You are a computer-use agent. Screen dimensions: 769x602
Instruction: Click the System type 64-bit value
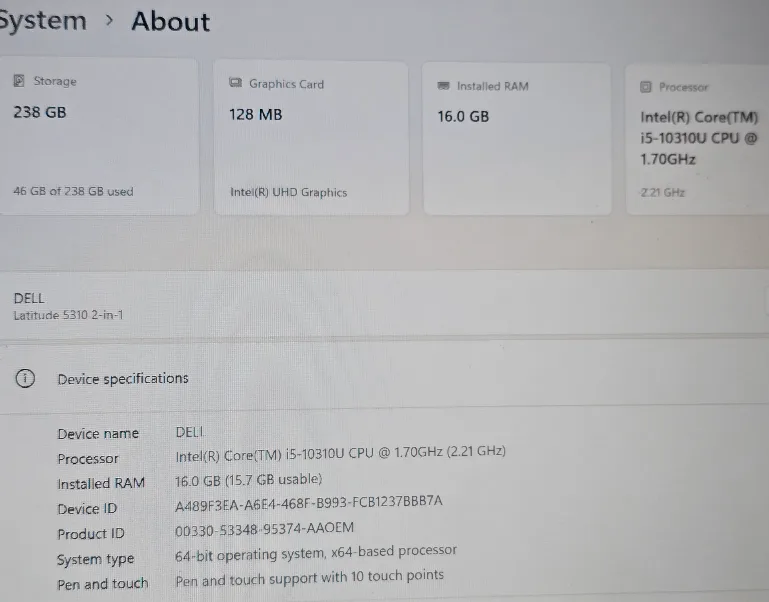click(x=316, y=551)
